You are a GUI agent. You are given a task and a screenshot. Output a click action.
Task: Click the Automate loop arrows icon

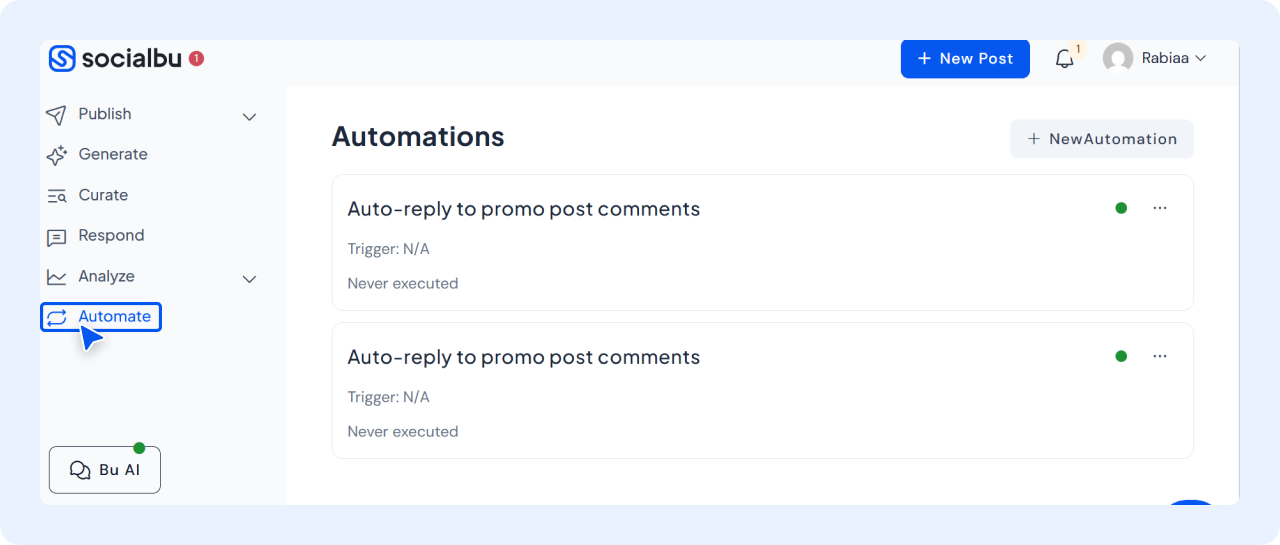point(57,317)
